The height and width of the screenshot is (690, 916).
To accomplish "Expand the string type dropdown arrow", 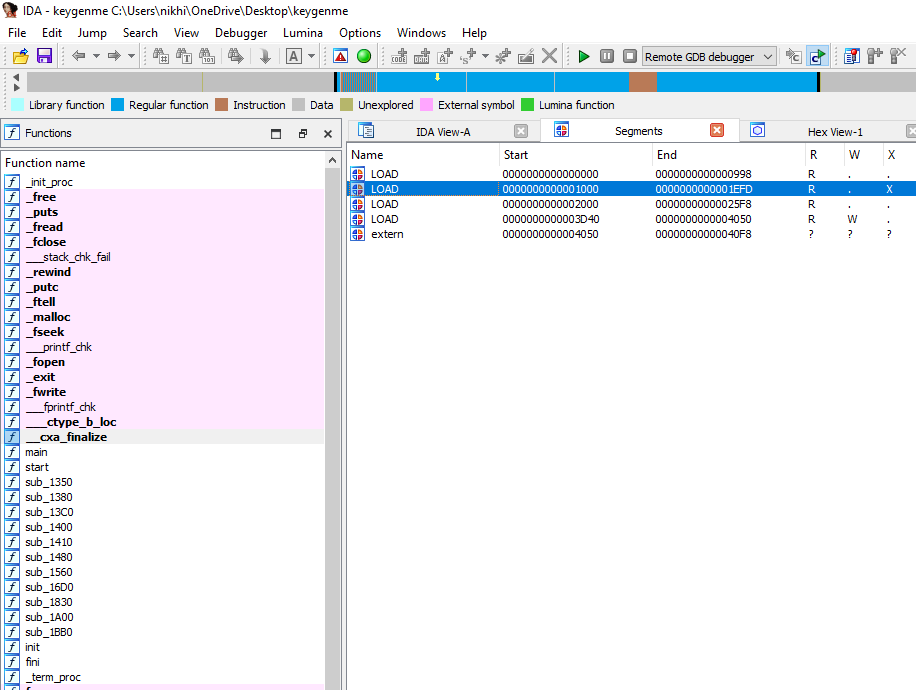I will coord(485,56).
